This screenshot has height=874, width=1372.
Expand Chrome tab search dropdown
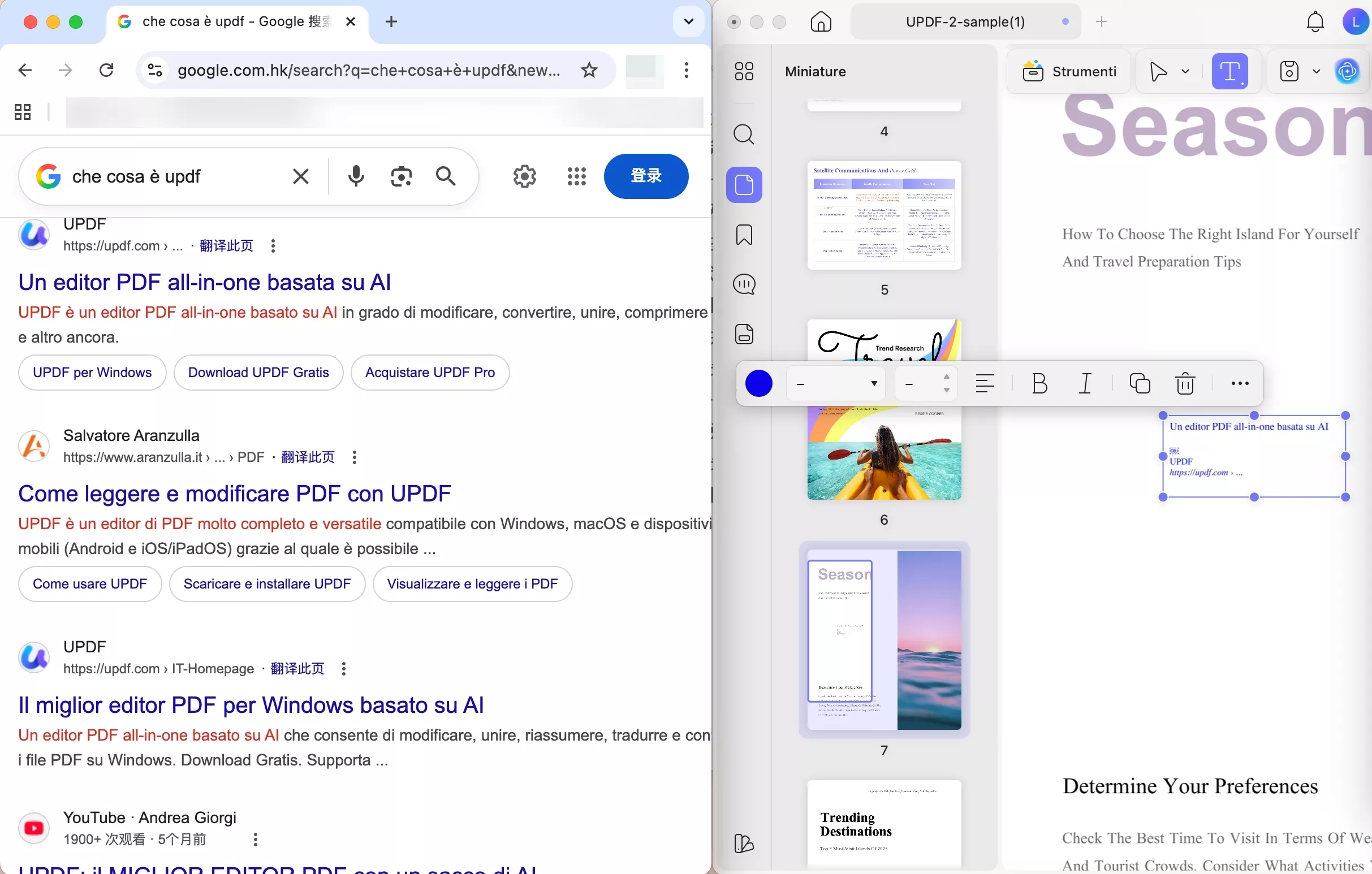(688, 21)
